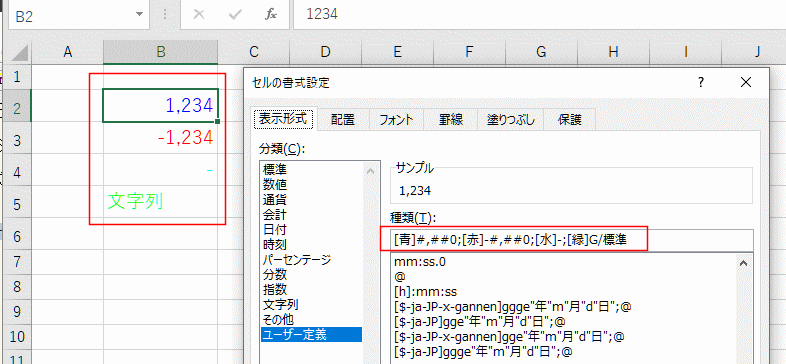Switch to the フォント tab
This screenshot has width=786, height=364.
coord(397,119)
